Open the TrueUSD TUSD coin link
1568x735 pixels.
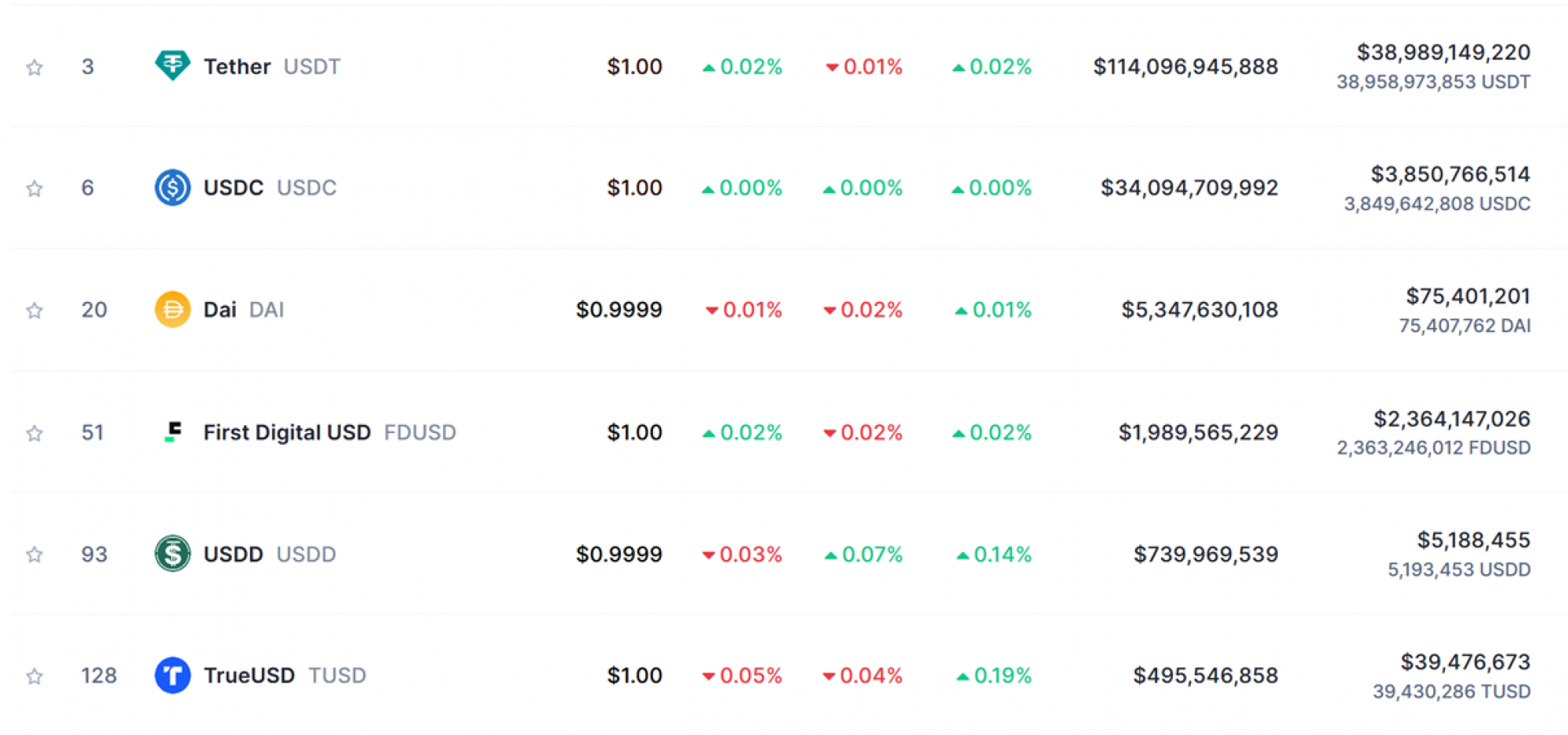coord(285,675)
